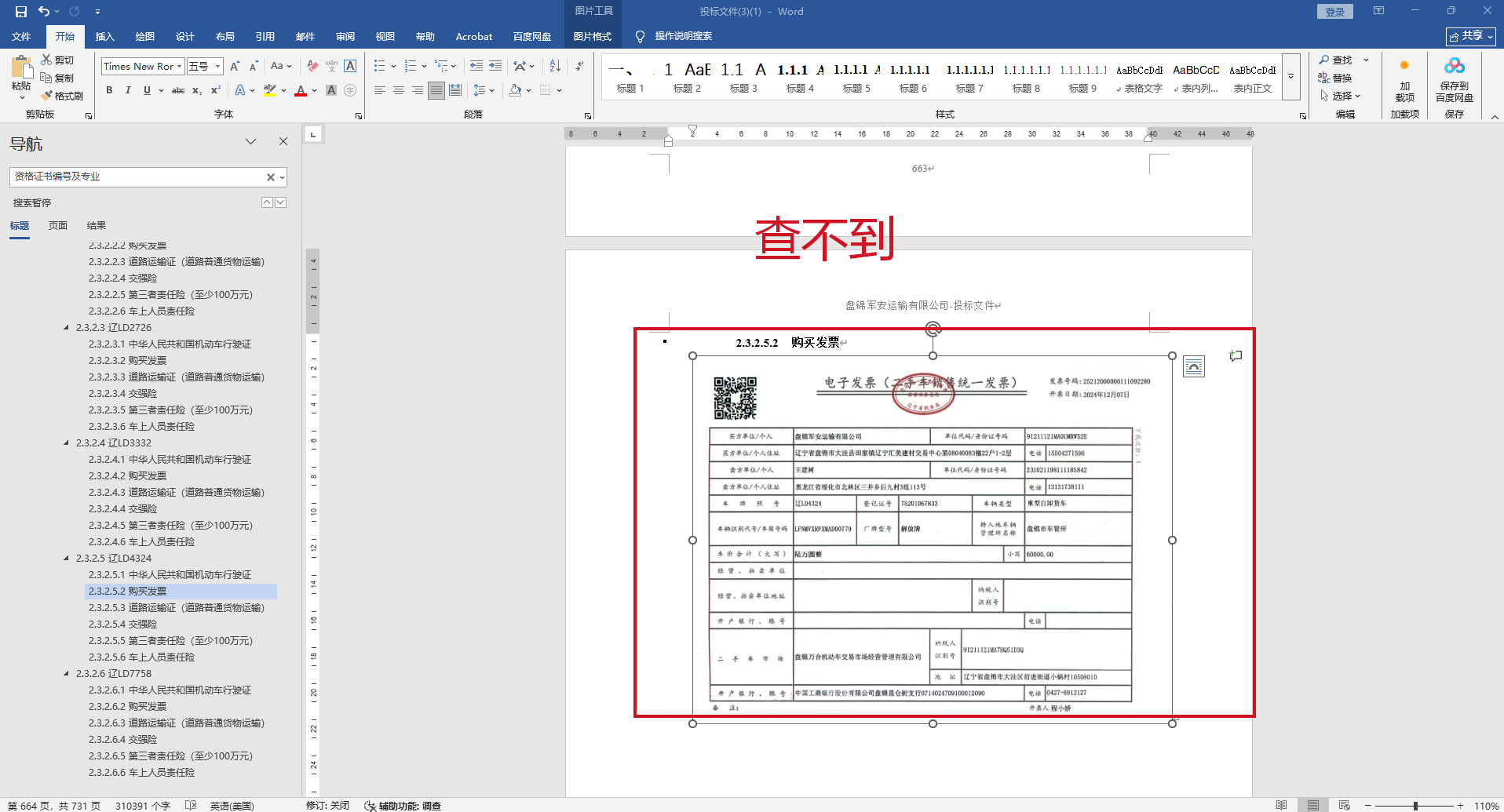Cut the selection with 剪切
Image resolution: width=1504 pixels, height=812 pixels.
[57, 60]
